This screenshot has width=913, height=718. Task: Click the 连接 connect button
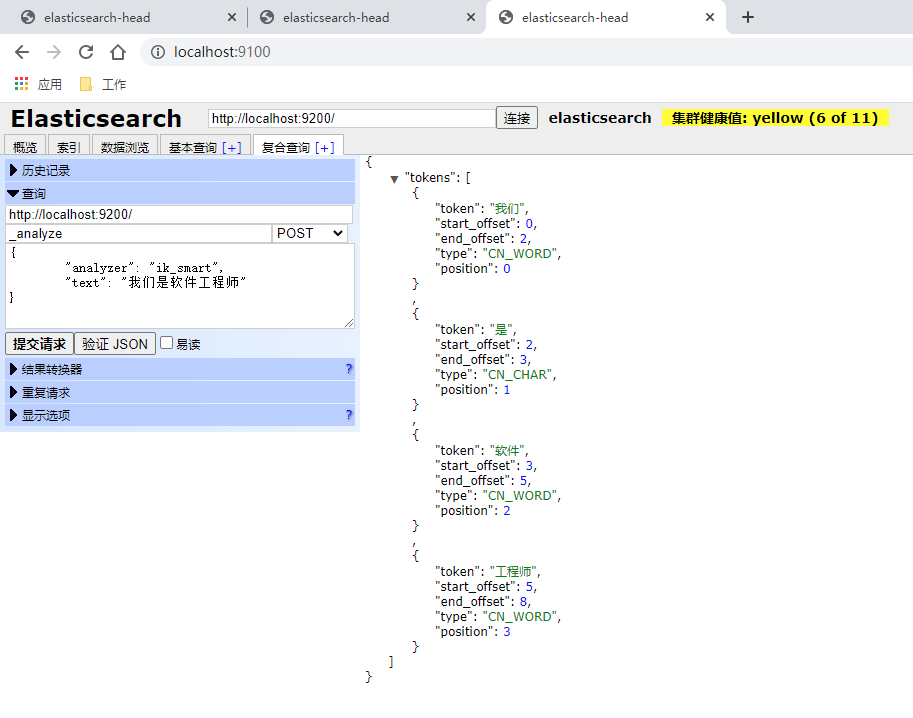point(516,117)
